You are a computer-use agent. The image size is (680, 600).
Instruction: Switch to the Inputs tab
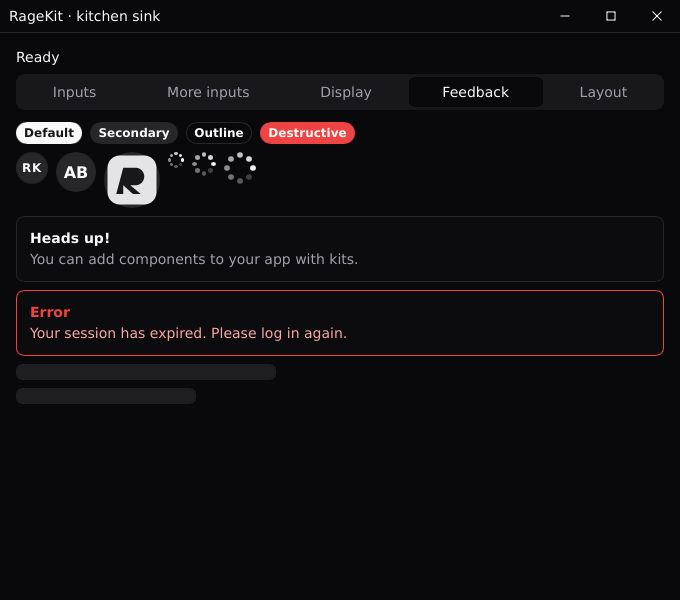click(x=74, y=92)
